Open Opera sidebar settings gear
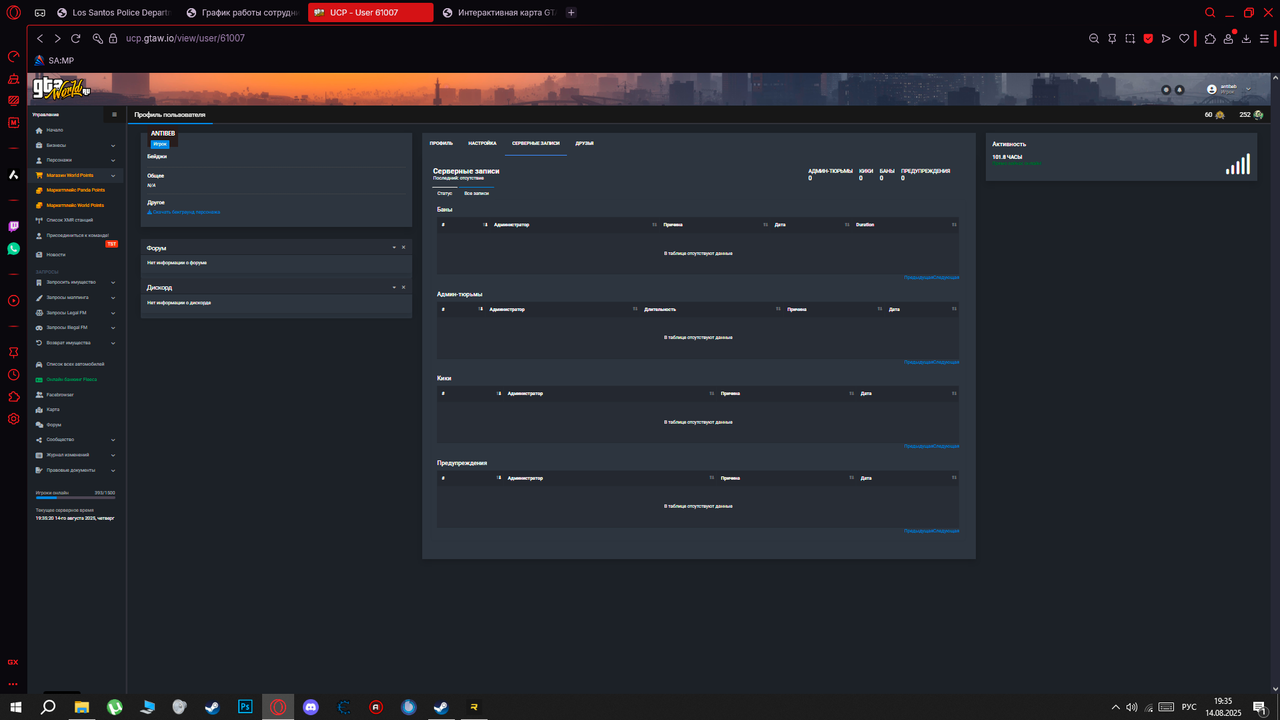Image resolution: width=1280 pixels, height=720 pixels. point(14,419)
